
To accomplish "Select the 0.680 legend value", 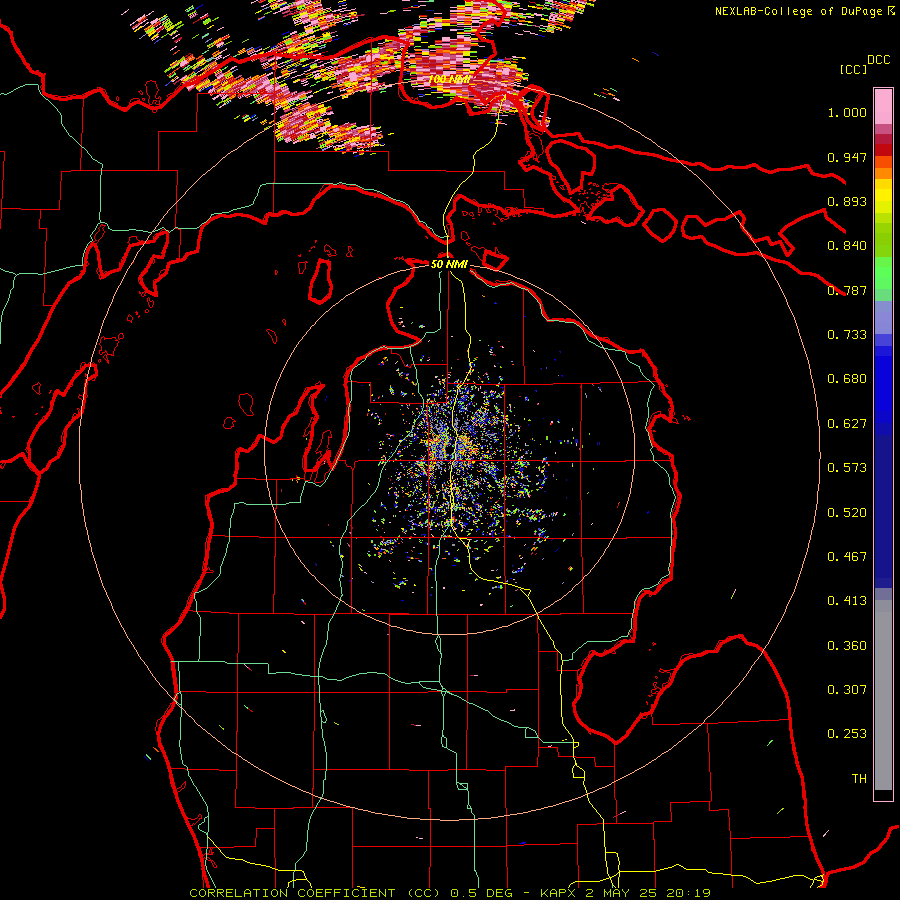I will 847,379.
